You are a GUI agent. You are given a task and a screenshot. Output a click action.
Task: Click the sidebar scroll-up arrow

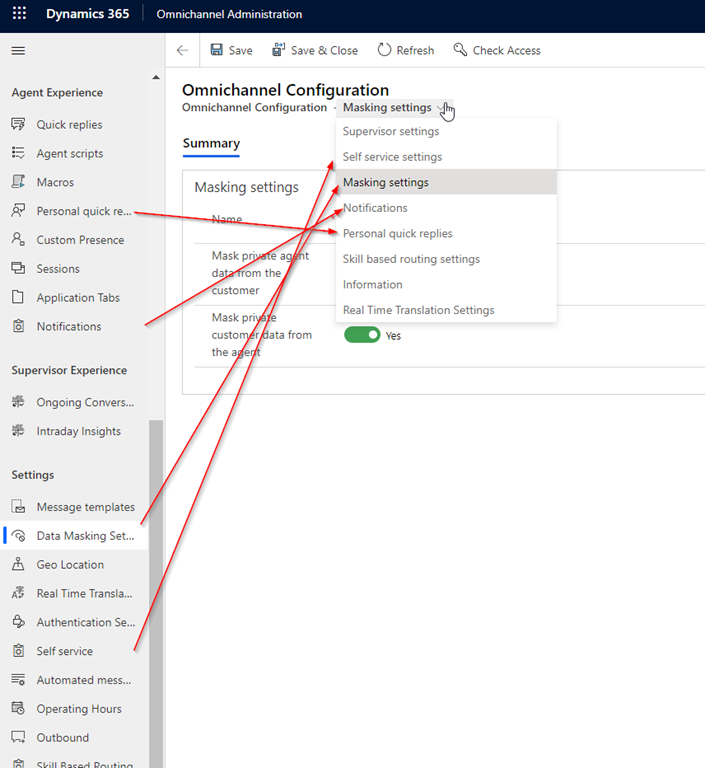[x=156, y=77]
